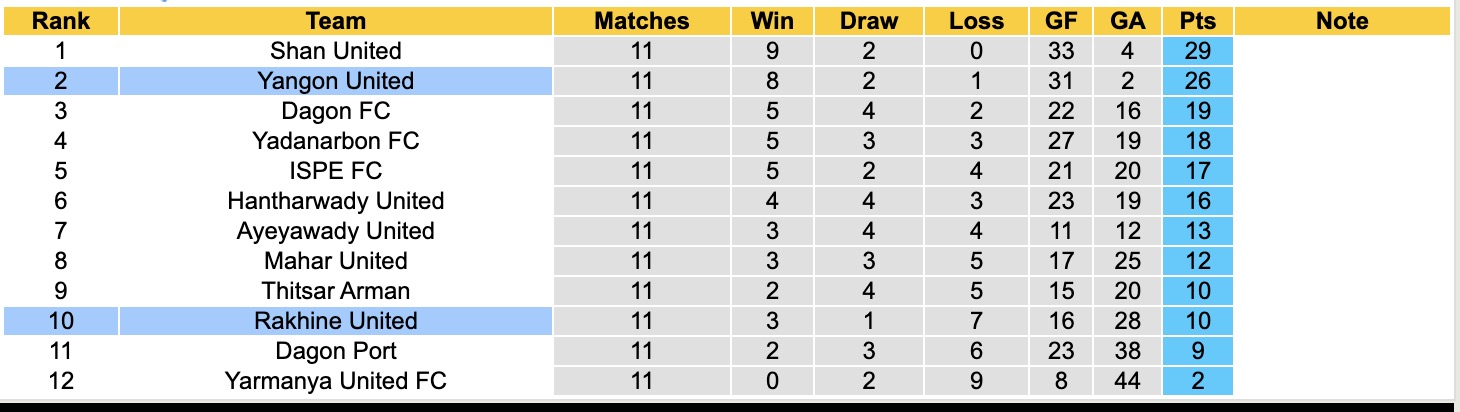Screen dimensions: 1460x412
Task: Click the Rank column header
Action: pyautogui.click(x=60, y=21)
